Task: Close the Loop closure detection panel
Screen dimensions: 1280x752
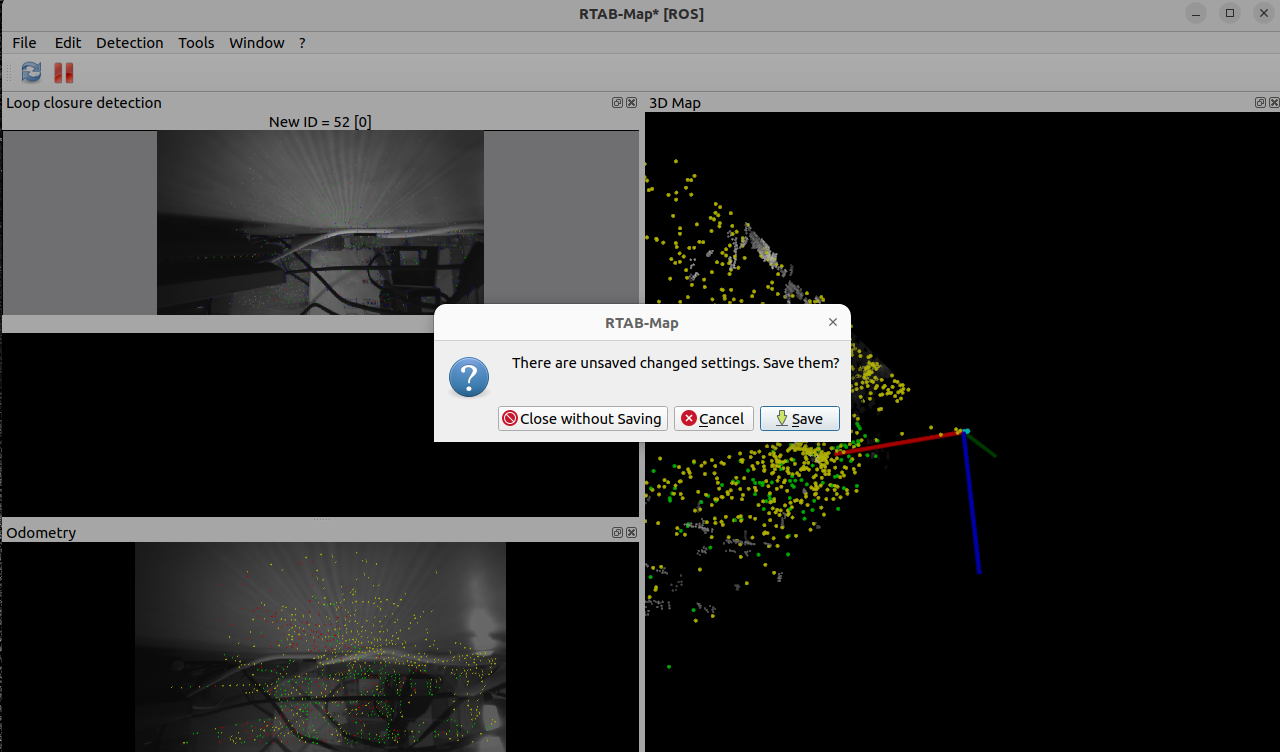Action: pos(631,103)
